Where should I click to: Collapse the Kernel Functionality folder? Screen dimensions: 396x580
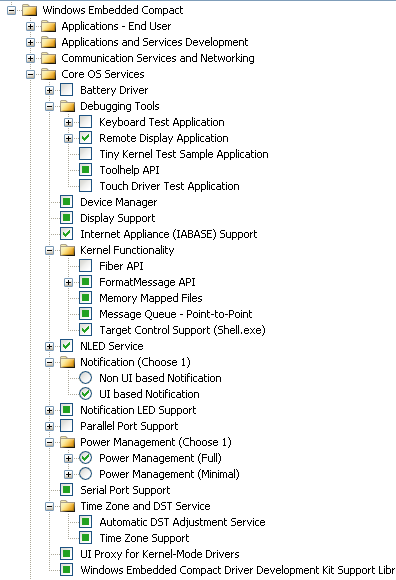(50, 250)
